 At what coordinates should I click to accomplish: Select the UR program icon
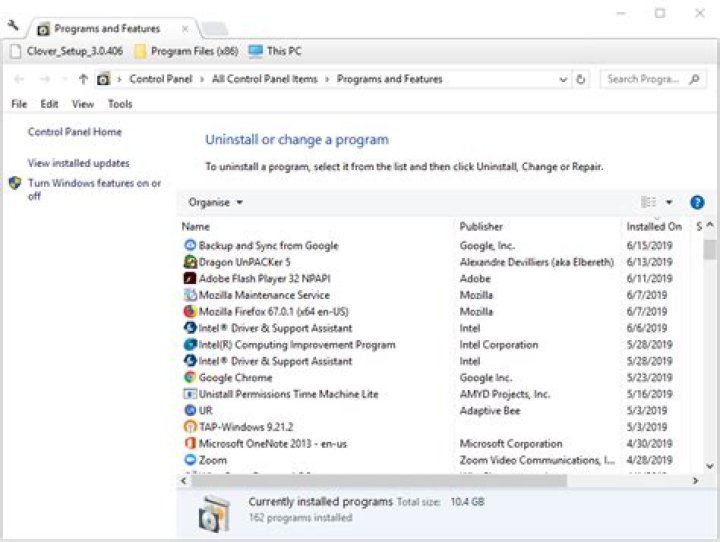coord(190,410)
